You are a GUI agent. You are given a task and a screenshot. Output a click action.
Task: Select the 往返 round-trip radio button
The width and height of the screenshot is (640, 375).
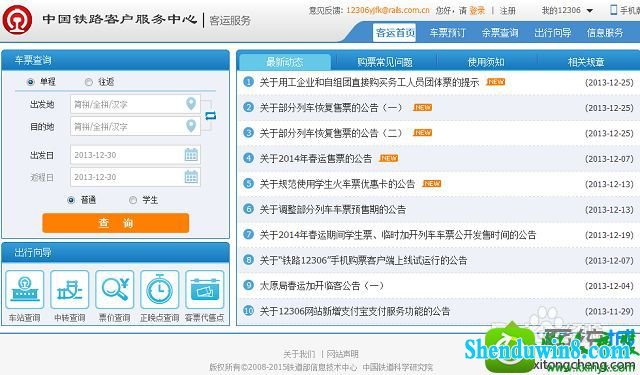pos(89,82)
